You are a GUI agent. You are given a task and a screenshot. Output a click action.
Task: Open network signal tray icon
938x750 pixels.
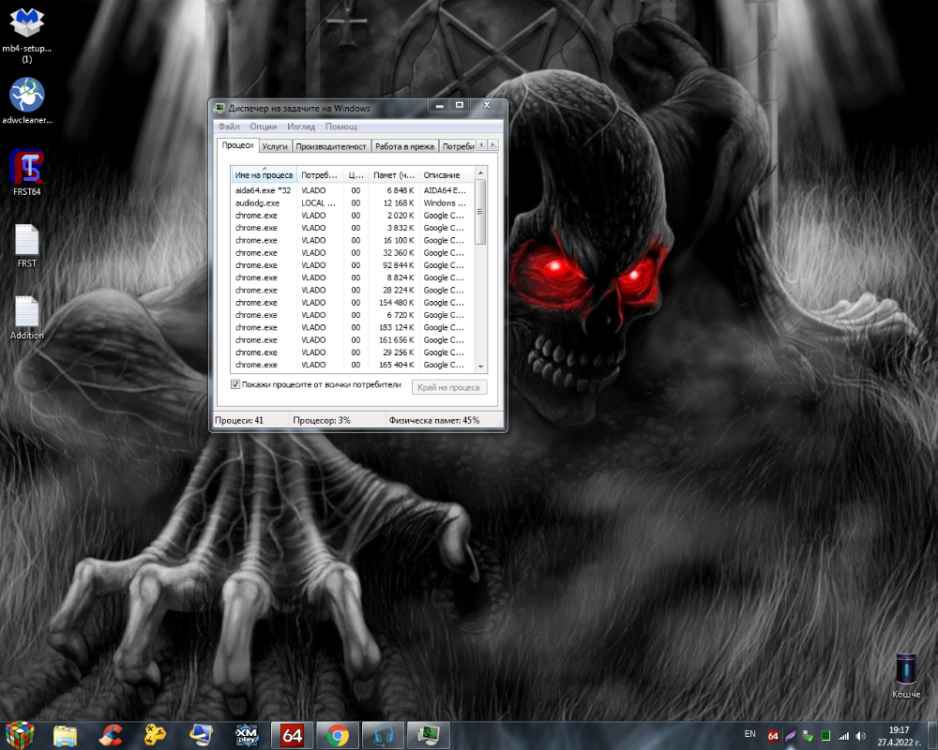click(843, 736)
